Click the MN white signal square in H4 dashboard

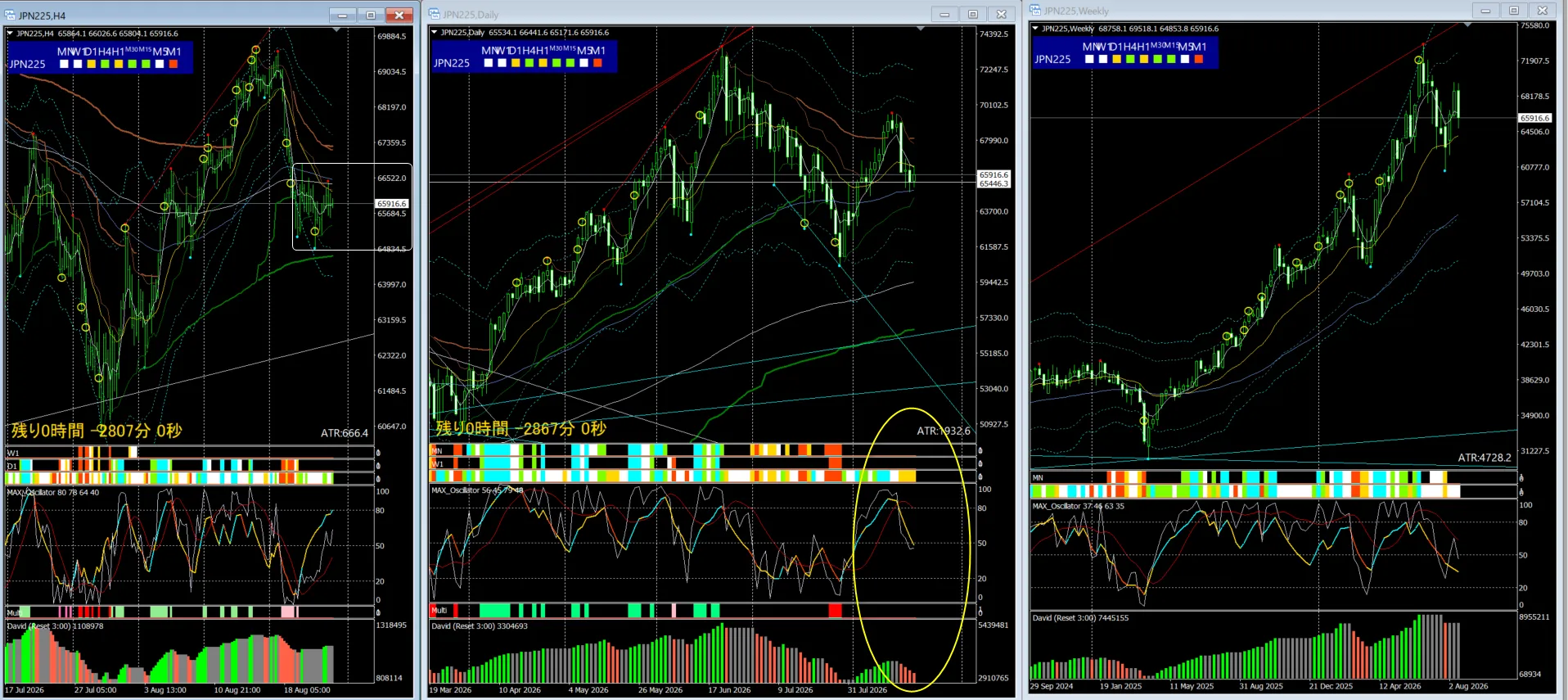(x=65, y=64)
